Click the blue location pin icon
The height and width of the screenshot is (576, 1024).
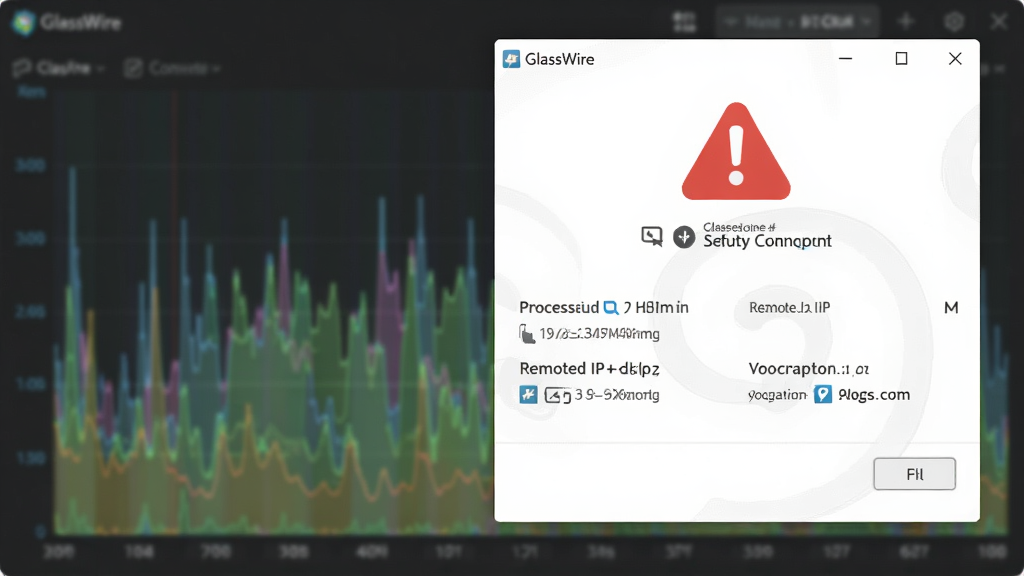click(x=823, y=394)
